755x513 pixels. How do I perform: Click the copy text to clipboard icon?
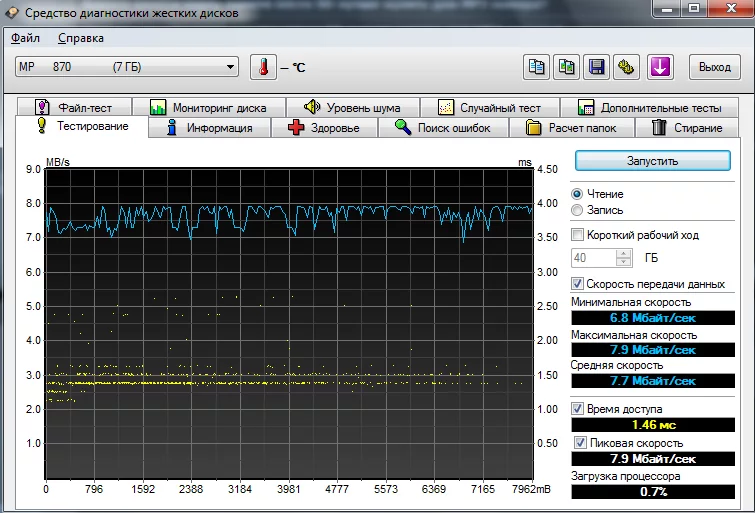537,67
